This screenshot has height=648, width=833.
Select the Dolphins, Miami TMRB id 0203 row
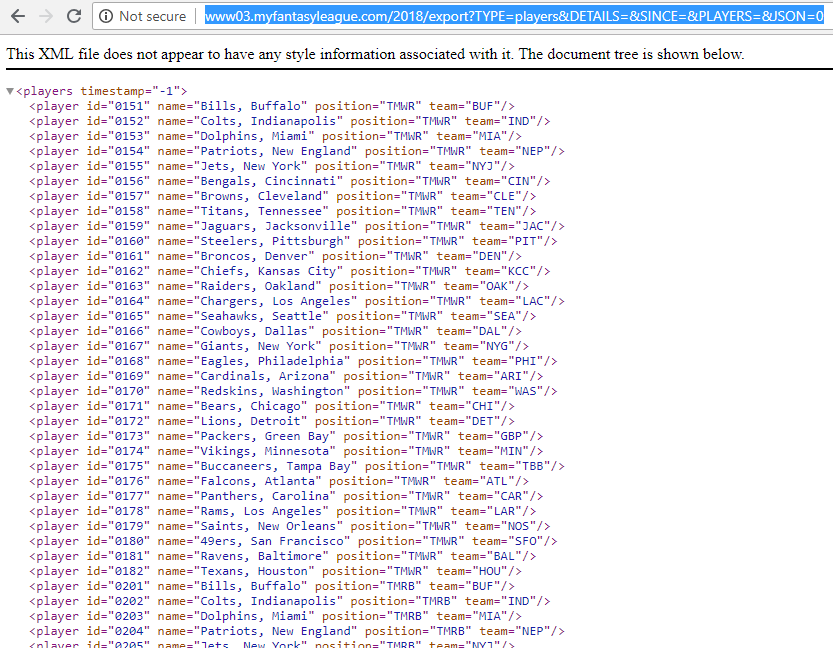[x=275, y=616]
